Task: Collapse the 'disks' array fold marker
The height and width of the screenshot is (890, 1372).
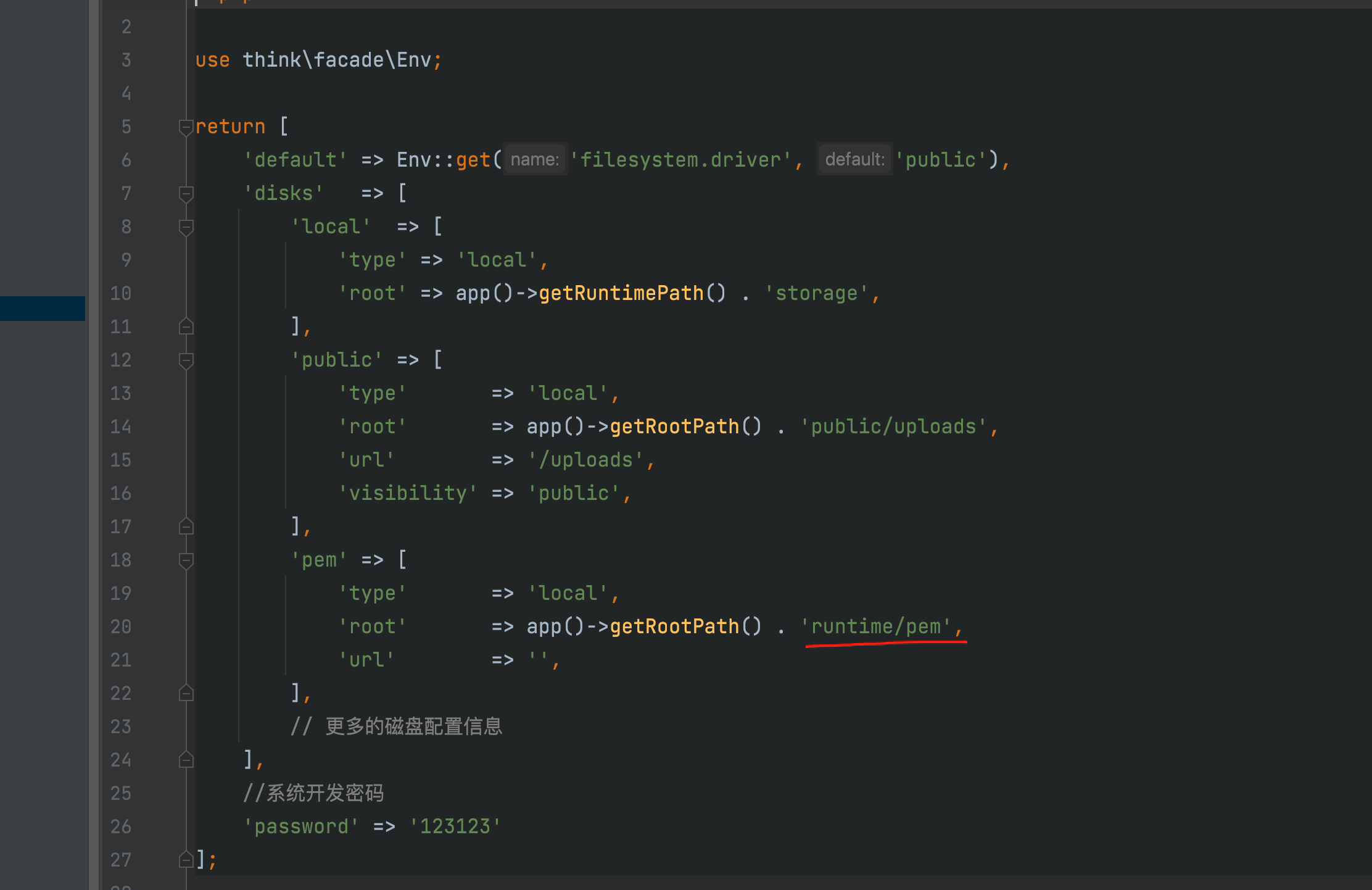Action: [186, 194]
